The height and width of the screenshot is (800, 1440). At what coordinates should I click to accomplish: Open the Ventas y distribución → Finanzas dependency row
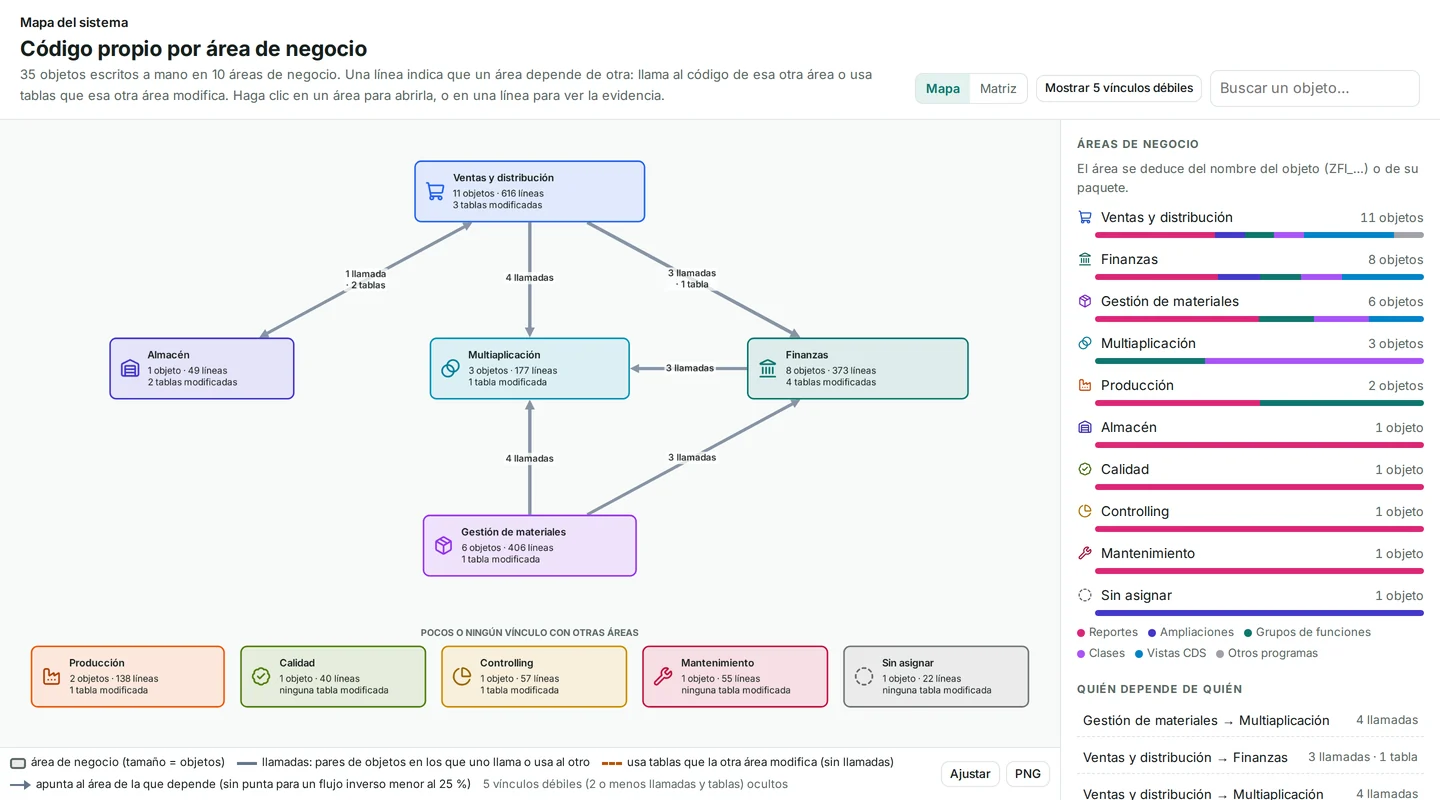click(1250, 757)
